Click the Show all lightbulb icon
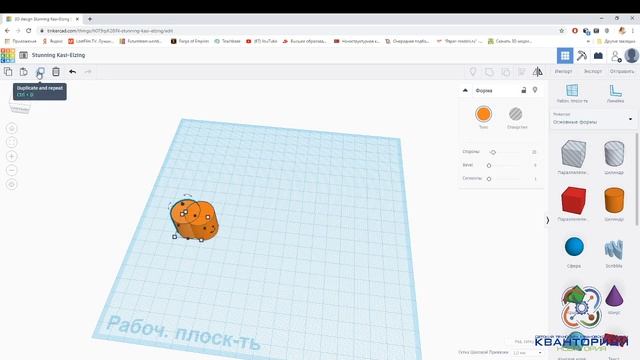 pyautogui.click(x=473, y=72)
